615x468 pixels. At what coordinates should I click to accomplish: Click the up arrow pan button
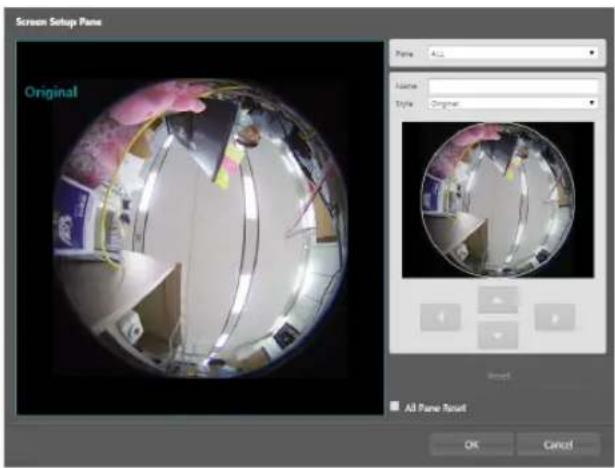pyautogui.click(x=498, y=300)
